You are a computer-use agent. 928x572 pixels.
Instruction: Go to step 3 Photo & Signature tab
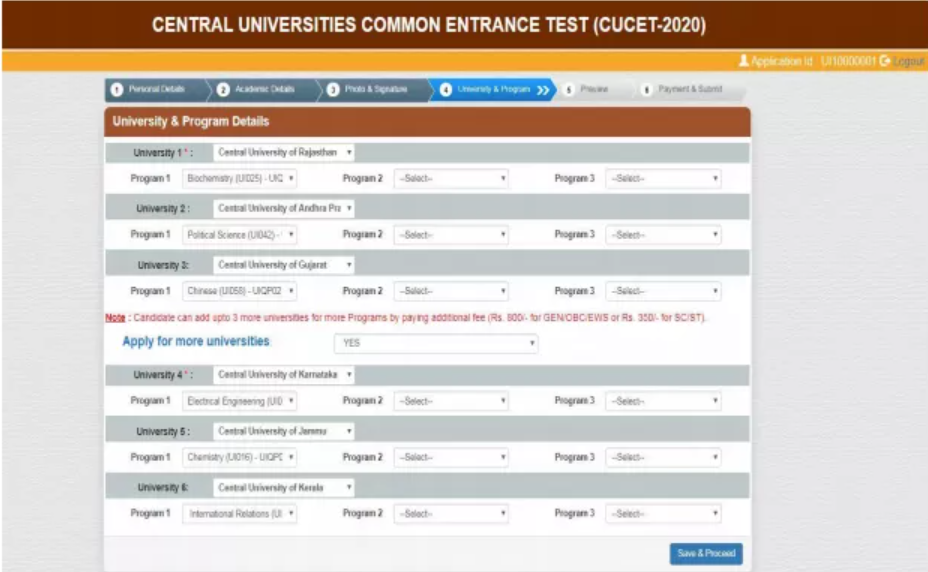375,89
